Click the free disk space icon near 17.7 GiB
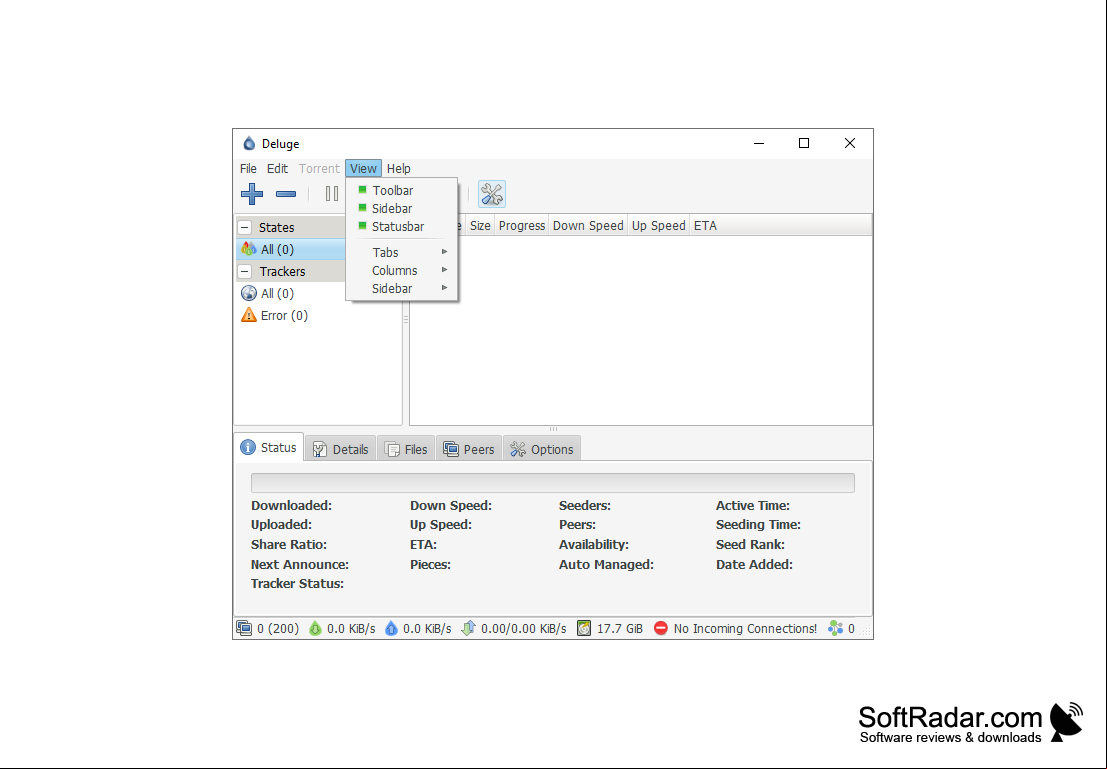 click(584, 628)
